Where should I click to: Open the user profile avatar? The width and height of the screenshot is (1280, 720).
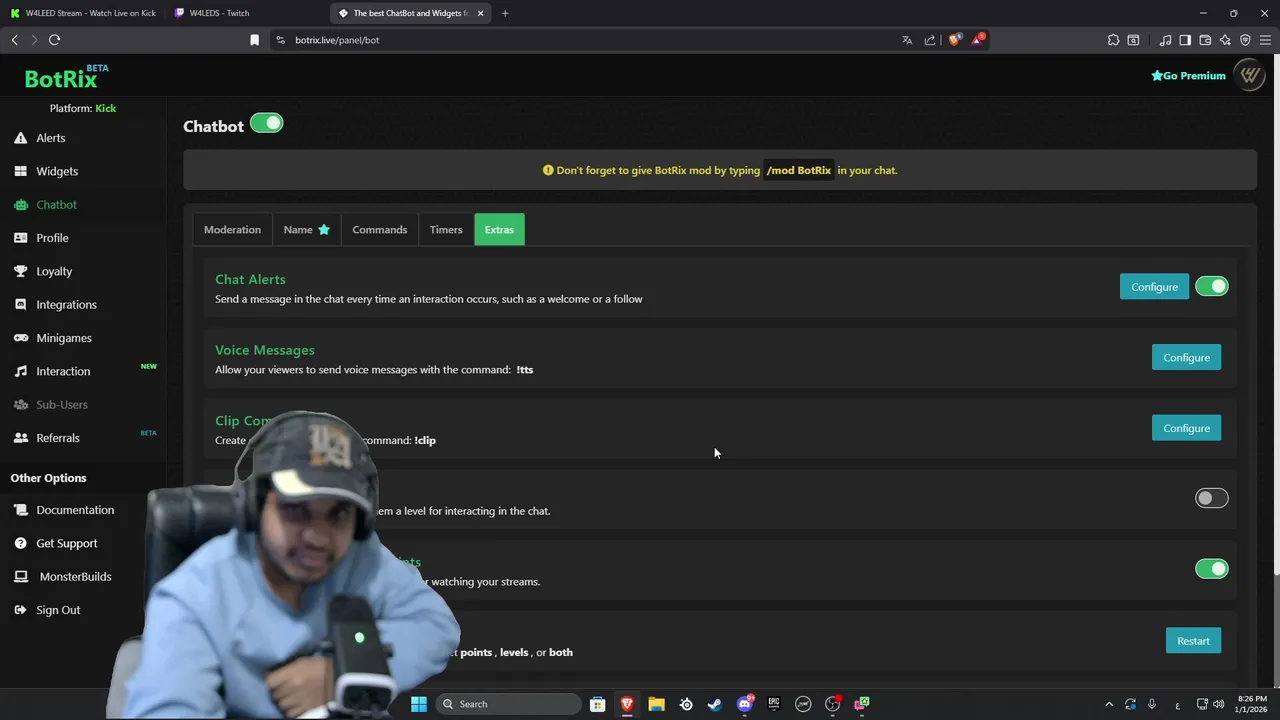pos(1250,75)
